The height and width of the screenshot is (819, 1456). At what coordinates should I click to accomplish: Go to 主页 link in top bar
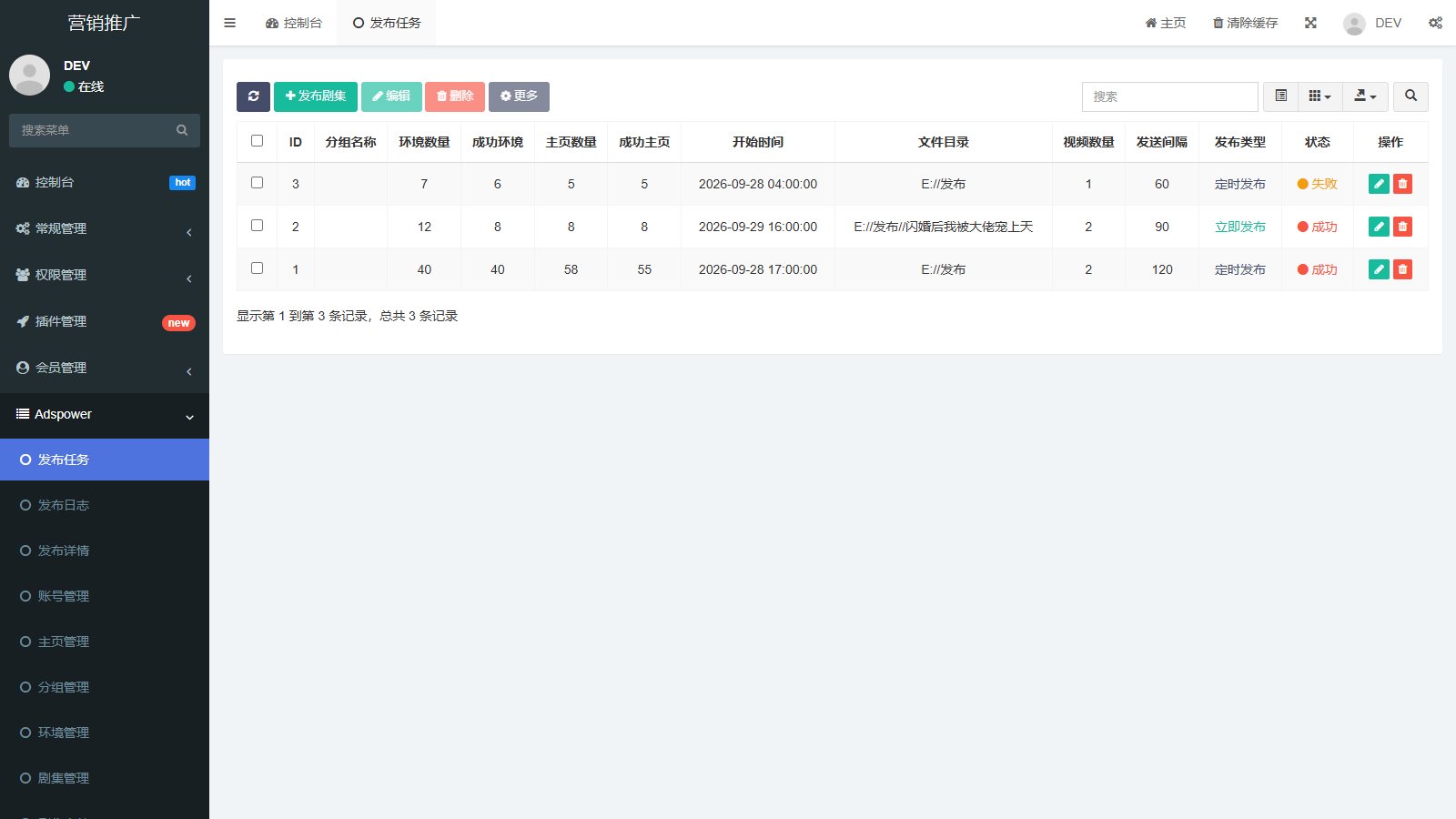tap(1166, 23)
